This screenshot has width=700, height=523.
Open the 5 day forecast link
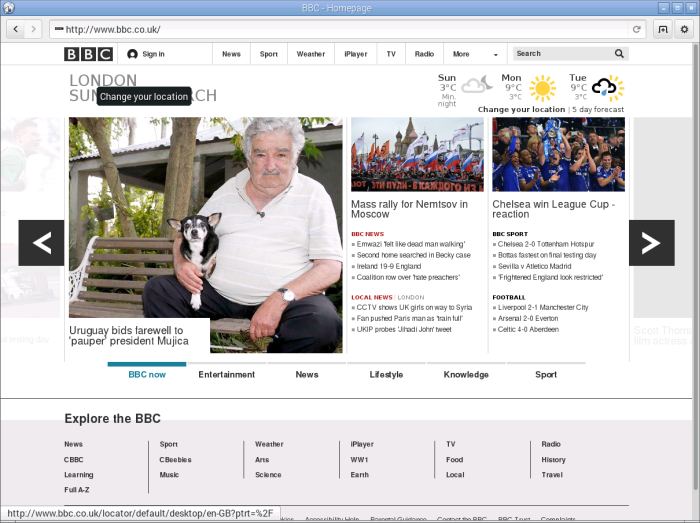pos(598,109)
